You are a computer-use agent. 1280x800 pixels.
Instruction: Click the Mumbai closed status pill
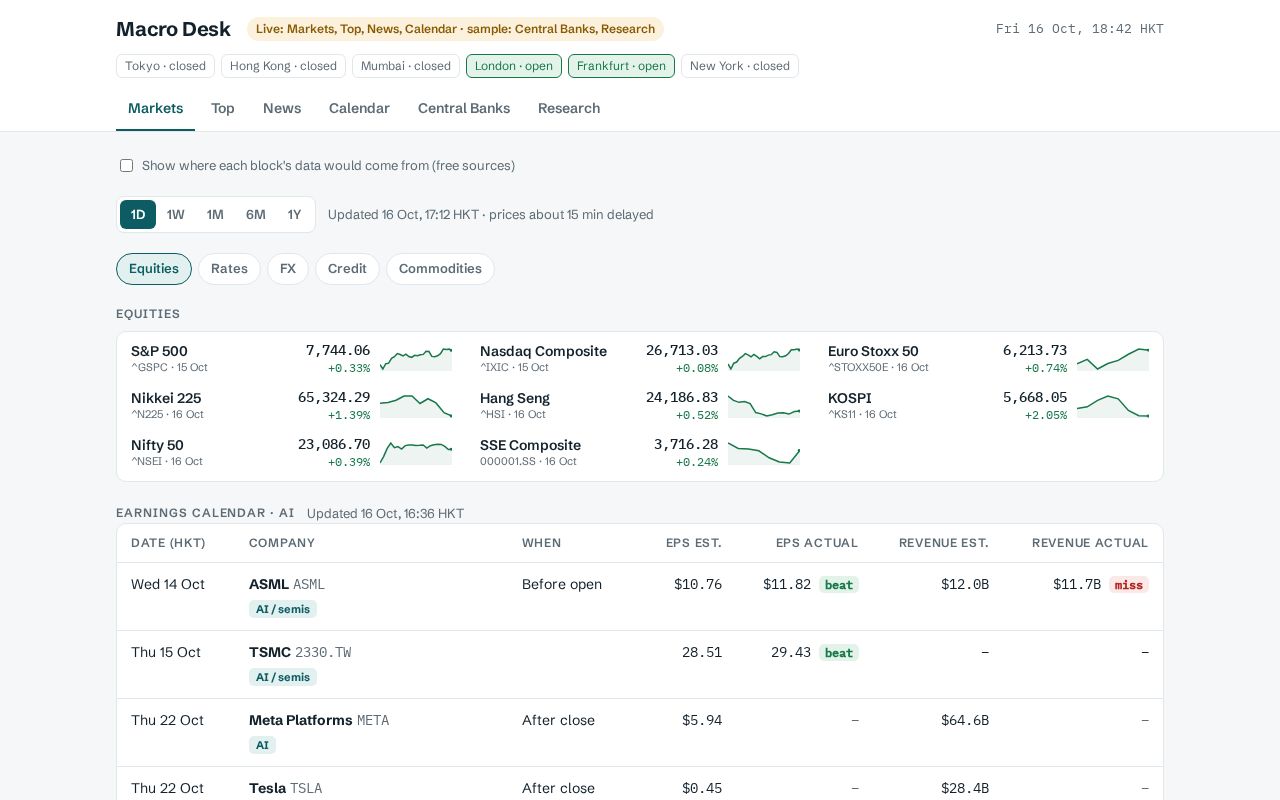[x=406, y=66]
